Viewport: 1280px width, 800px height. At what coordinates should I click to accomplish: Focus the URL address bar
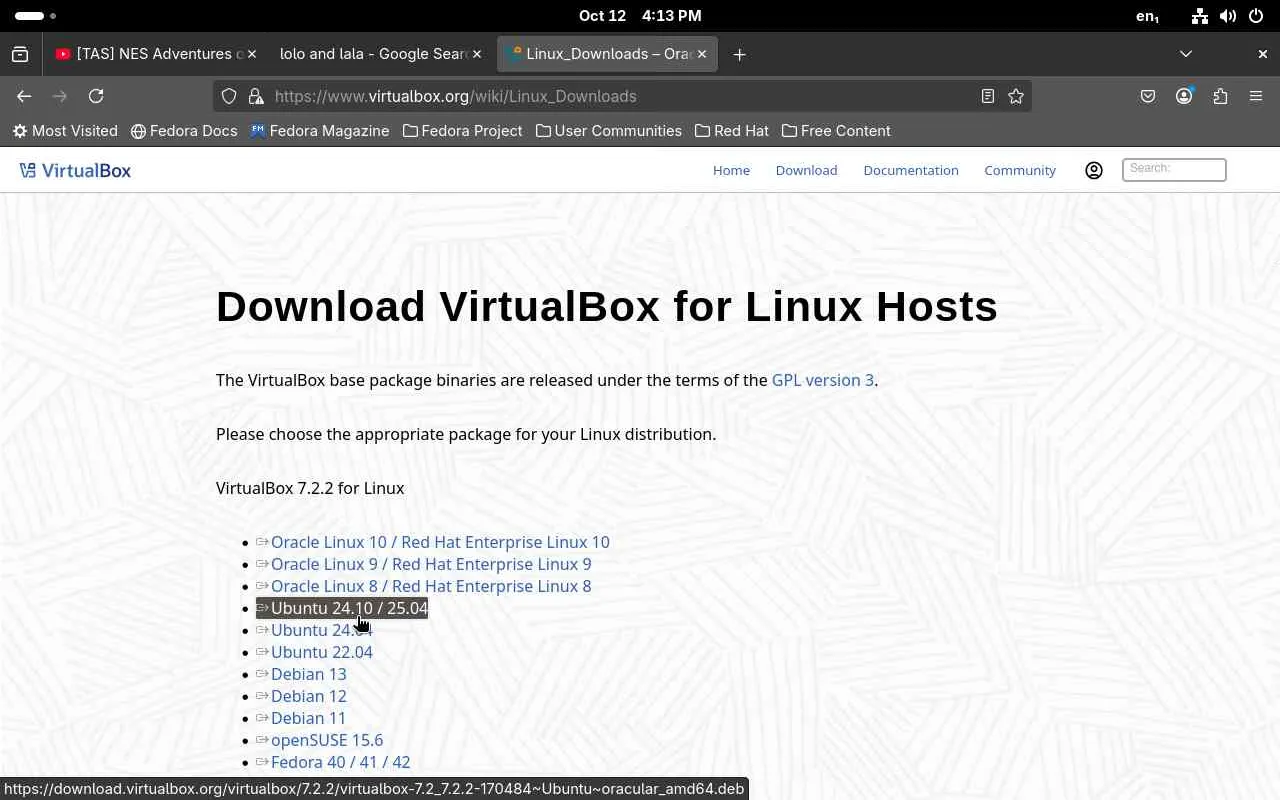click(620, 96)
